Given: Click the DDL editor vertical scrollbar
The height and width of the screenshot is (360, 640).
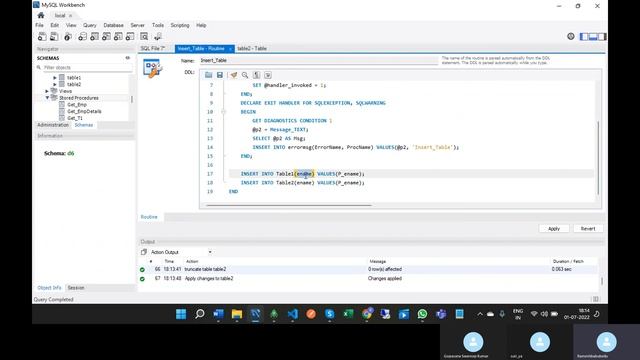Looking at the screenshot, I should coord(598,158).
